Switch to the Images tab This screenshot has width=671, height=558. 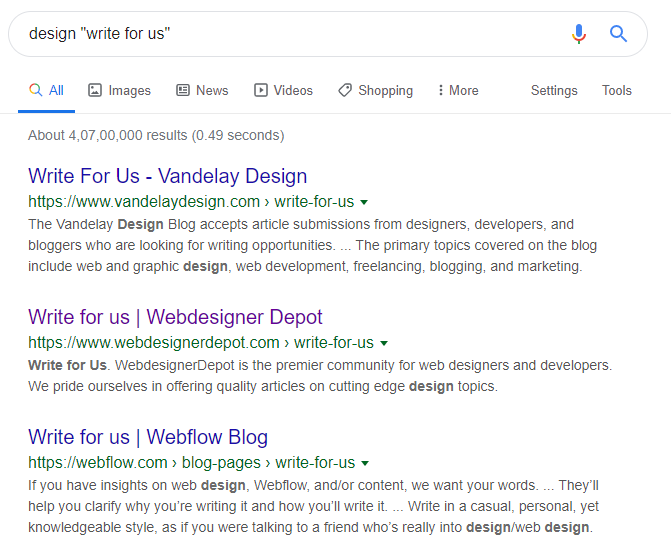tap(119, 90)
